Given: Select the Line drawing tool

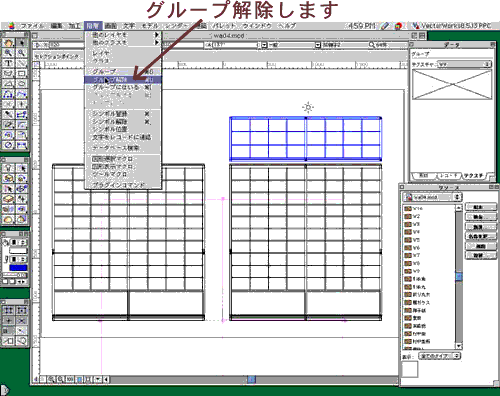Looking at the screenshot, I should click(21, 63).
